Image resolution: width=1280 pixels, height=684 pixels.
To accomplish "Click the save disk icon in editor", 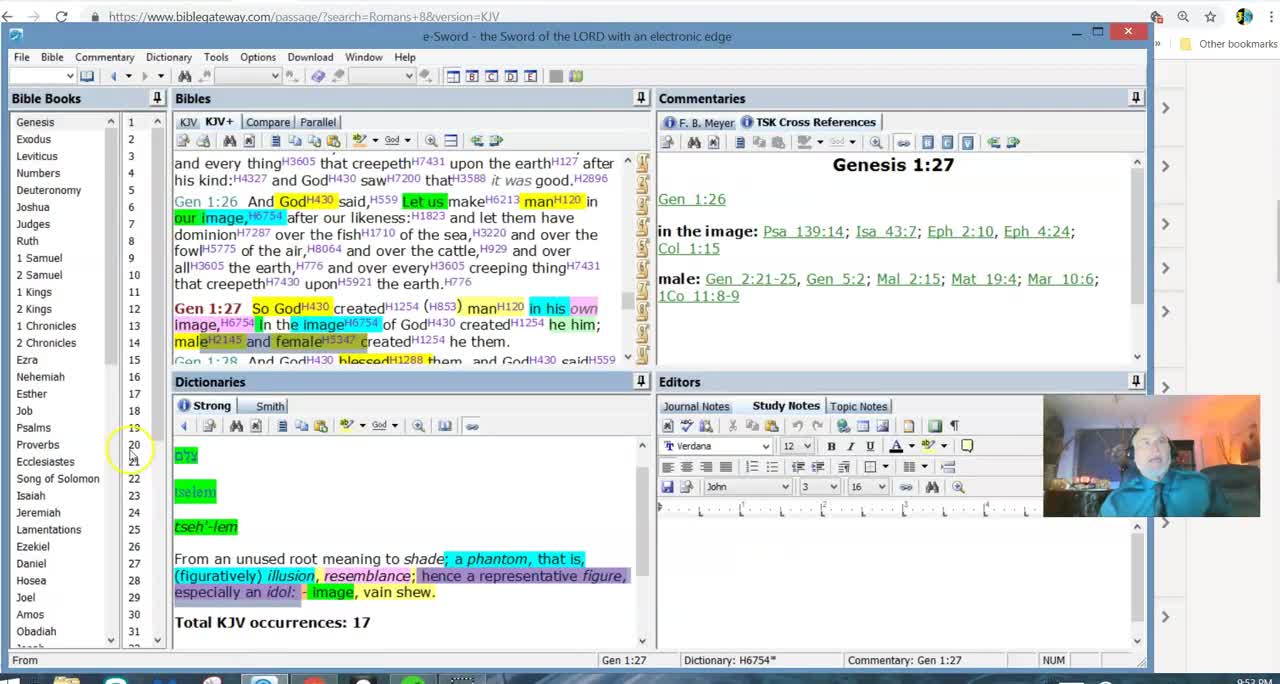I will point(667,487).
